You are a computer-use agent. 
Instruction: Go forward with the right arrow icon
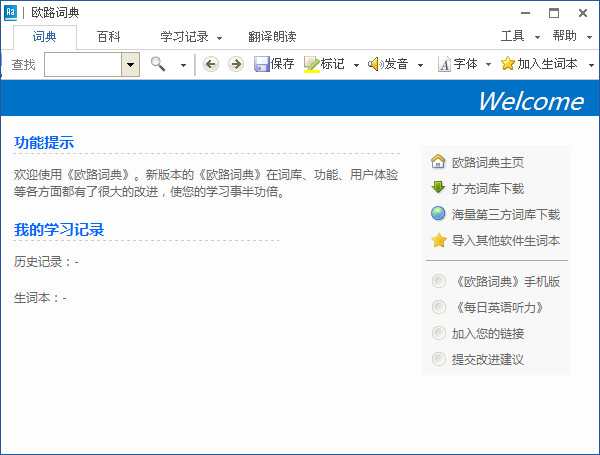(x=236, y=64)
